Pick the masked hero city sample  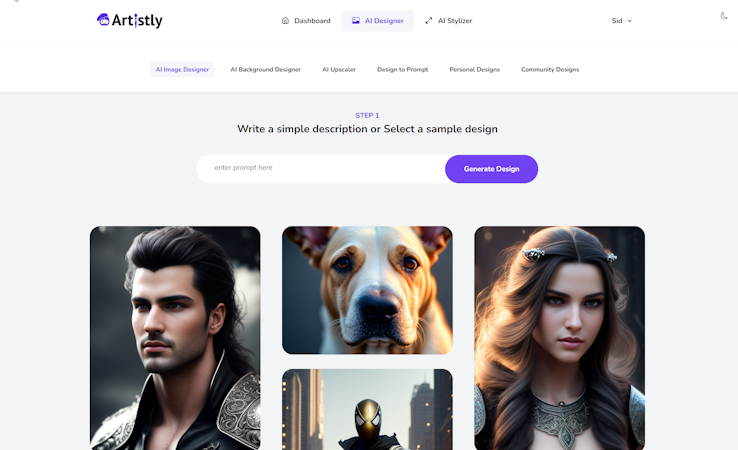point(367,410)
